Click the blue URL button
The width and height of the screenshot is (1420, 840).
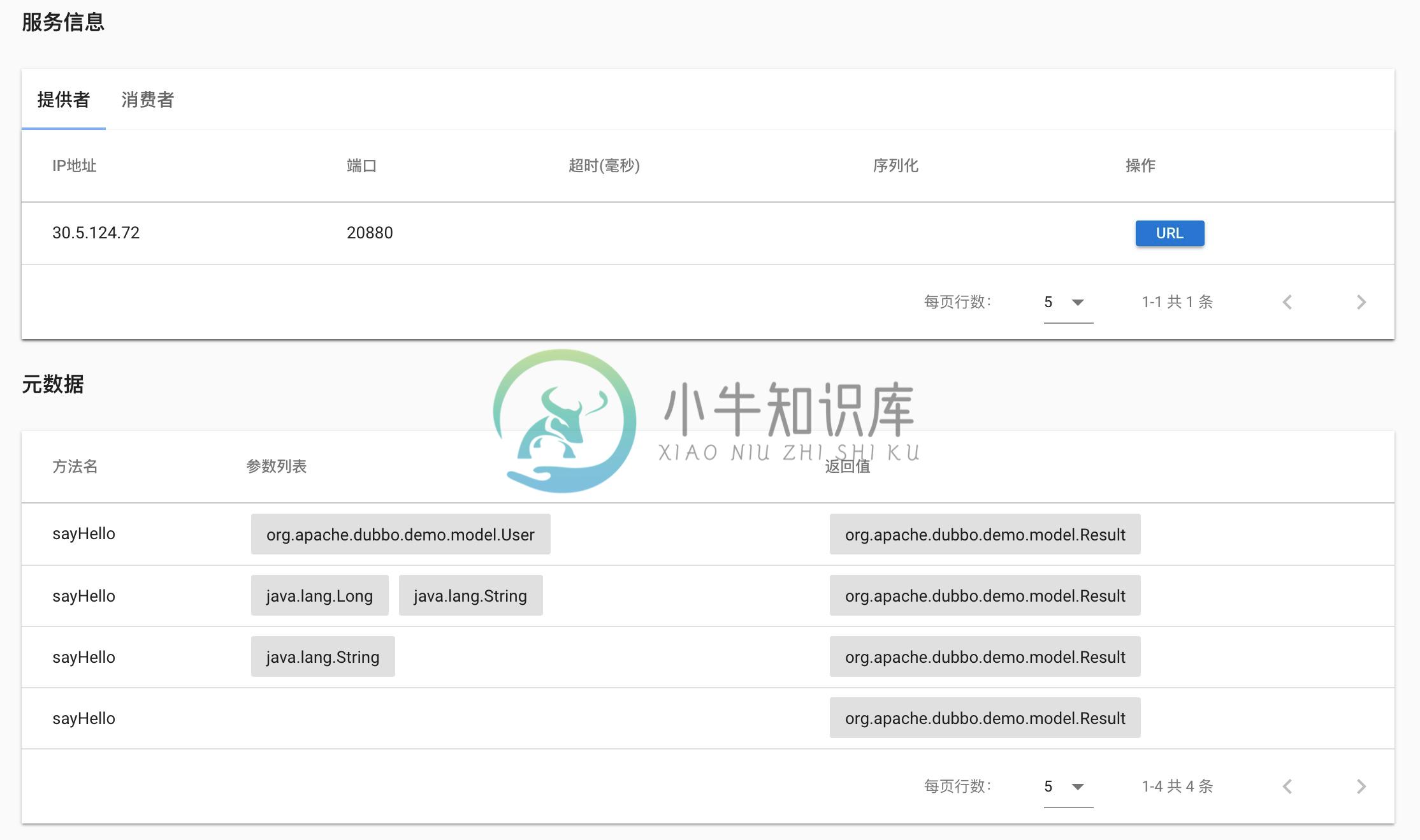pos(1170,233)
